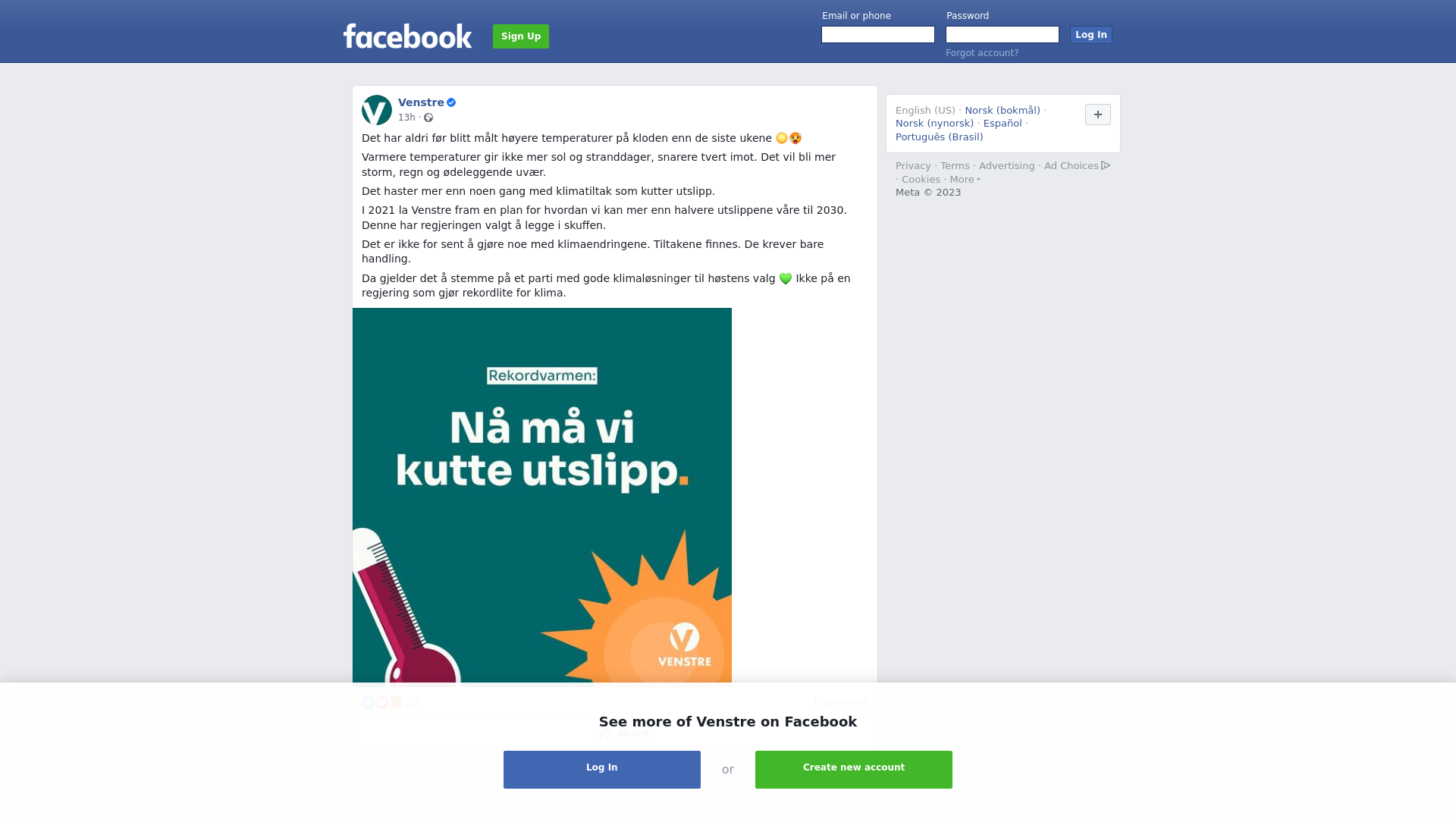Click the verified badge next to Venstre
The height and width of the screenshot is (819, 1456).
[451, 102]
